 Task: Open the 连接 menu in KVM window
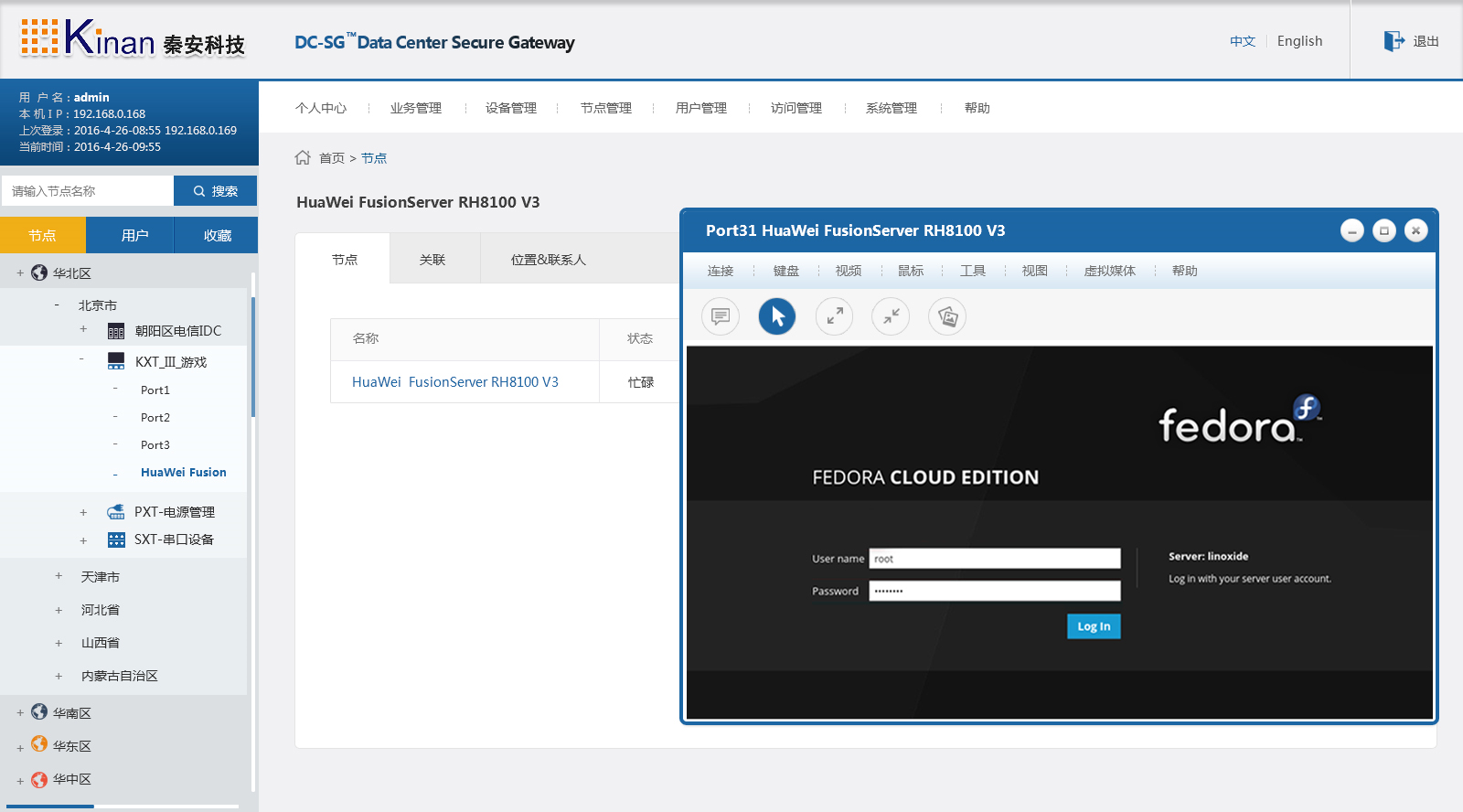click(721, 271)
